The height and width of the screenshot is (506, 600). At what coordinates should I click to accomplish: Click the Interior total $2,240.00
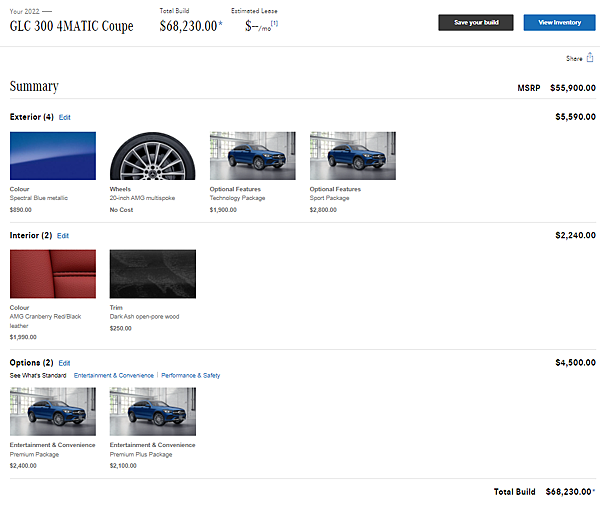tap(575, 235)
